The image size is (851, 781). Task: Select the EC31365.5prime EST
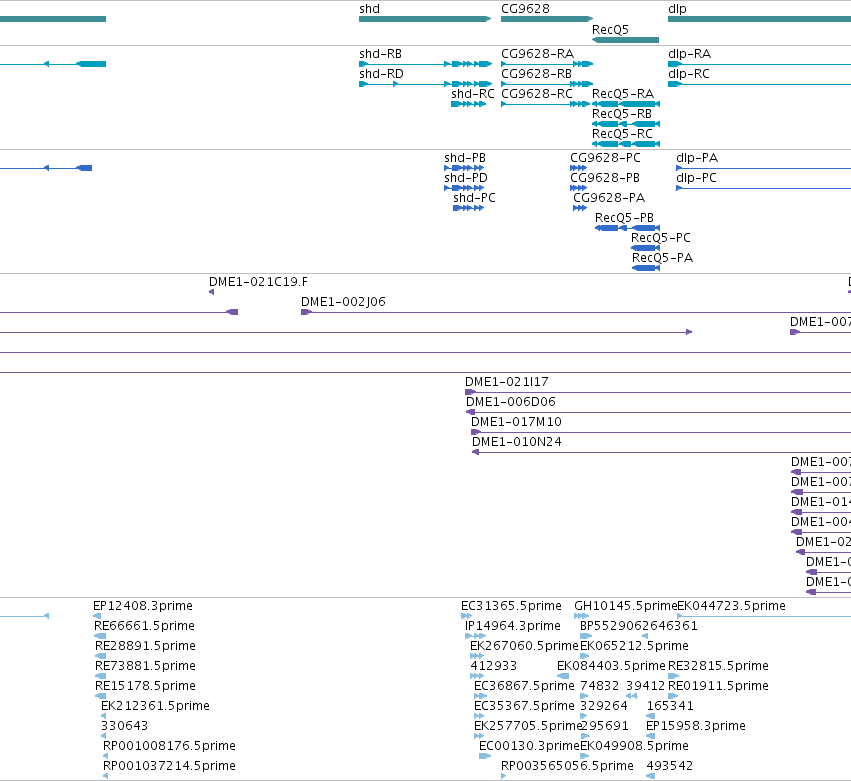pos(466,617)
